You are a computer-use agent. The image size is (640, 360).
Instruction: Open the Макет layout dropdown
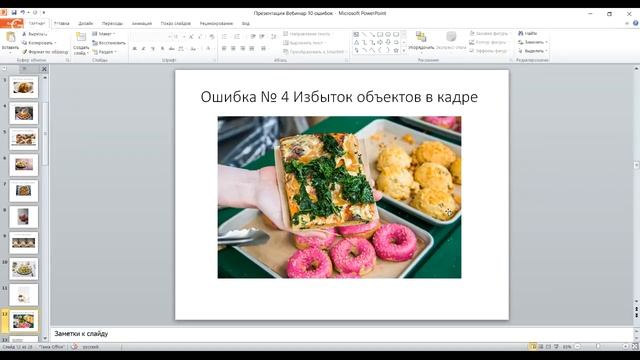104,34
